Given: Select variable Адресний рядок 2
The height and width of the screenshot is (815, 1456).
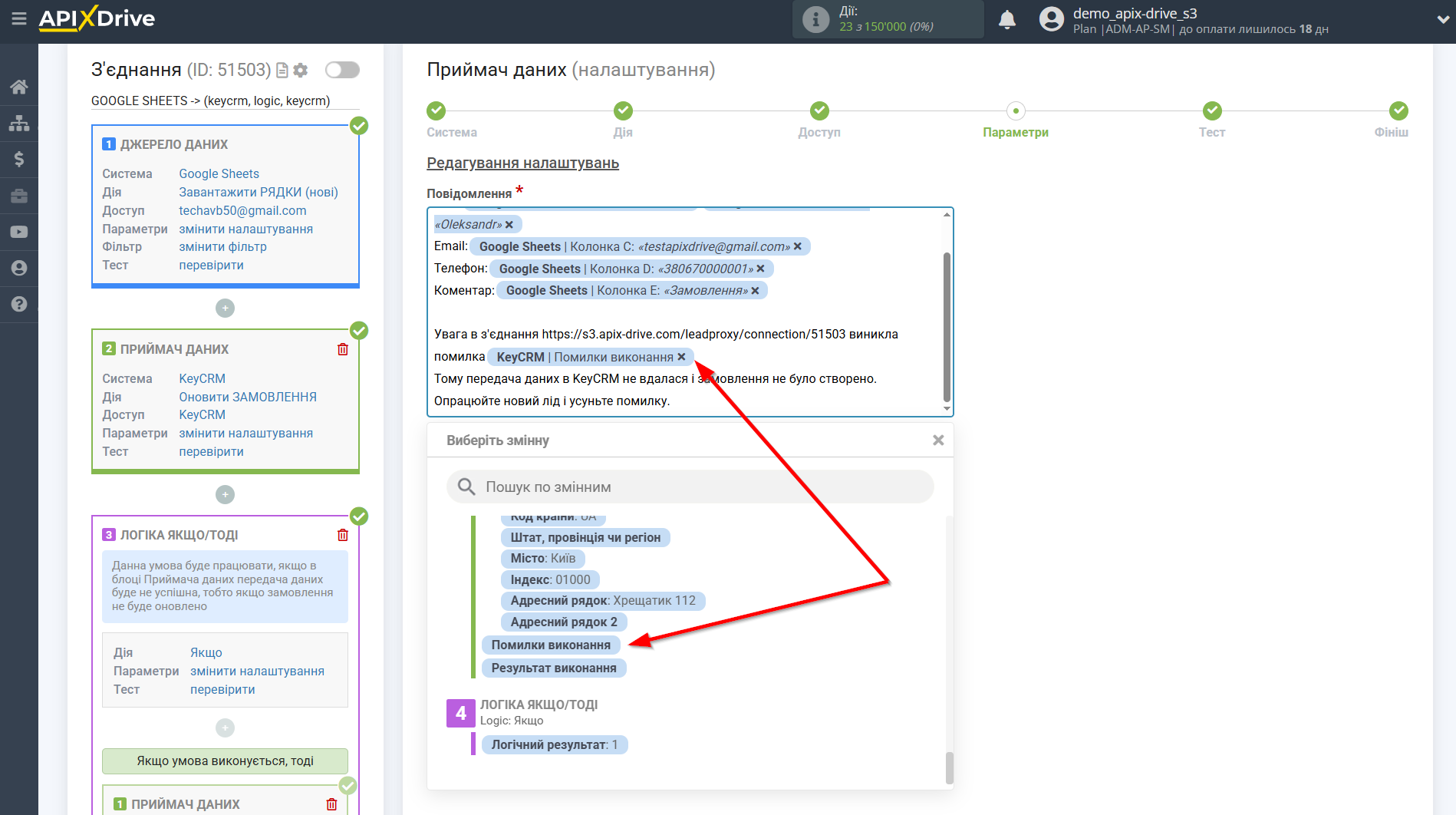Looking at the screenshot, I should [x=564, y=622].
